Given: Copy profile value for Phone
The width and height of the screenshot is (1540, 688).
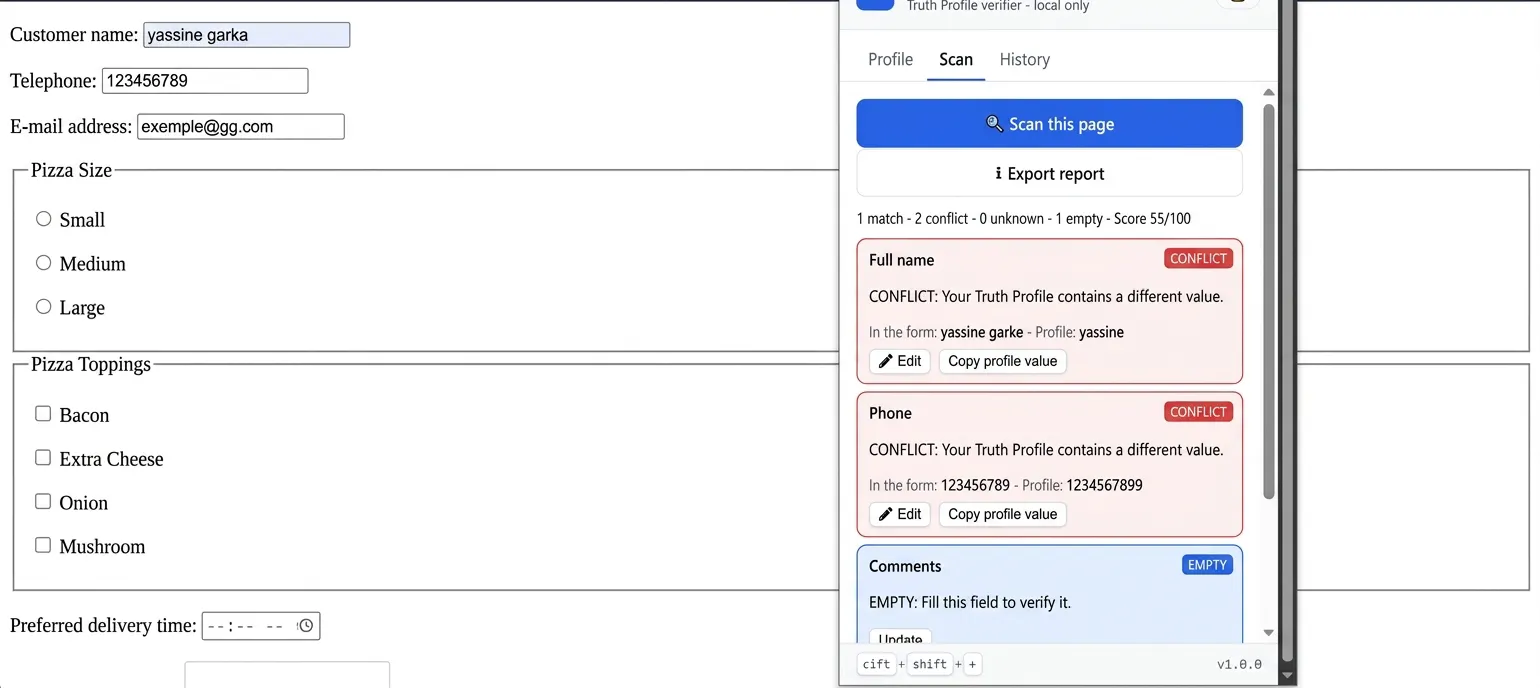Looking at the screenshot, I should [x=1003, y=514].
